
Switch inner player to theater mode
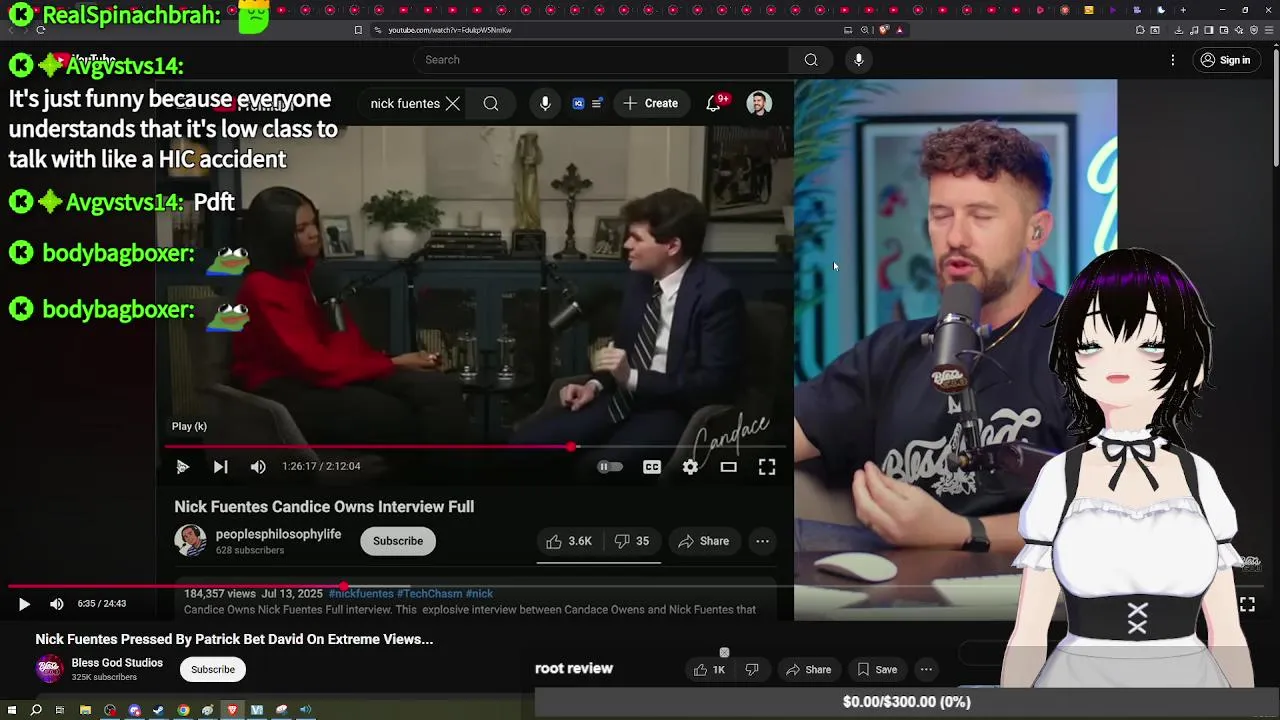pos(728,467)
